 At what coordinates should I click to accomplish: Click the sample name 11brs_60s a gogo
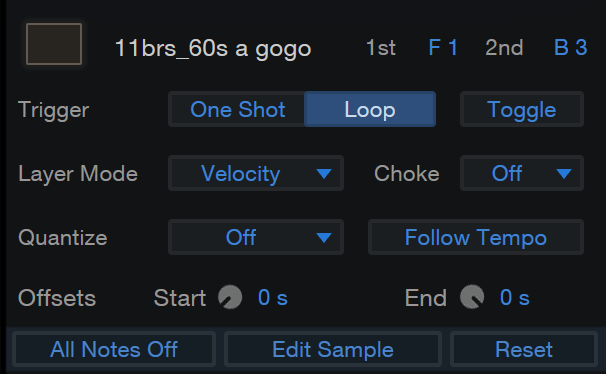[213, 48]
